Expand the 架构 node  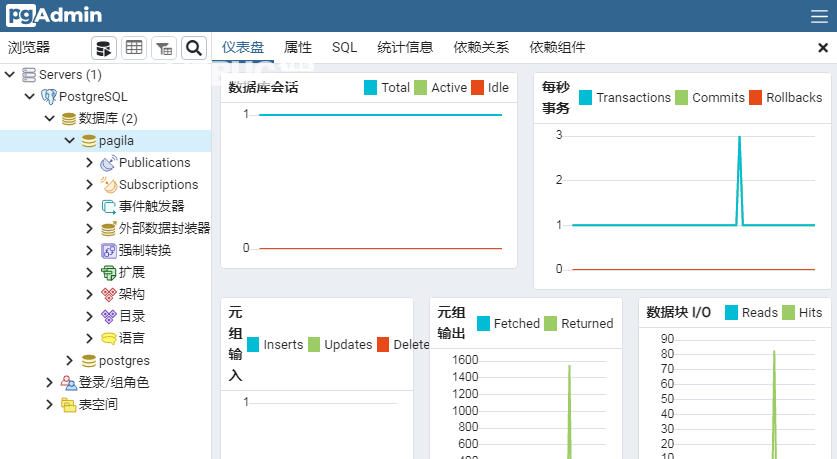coord(90,295)
